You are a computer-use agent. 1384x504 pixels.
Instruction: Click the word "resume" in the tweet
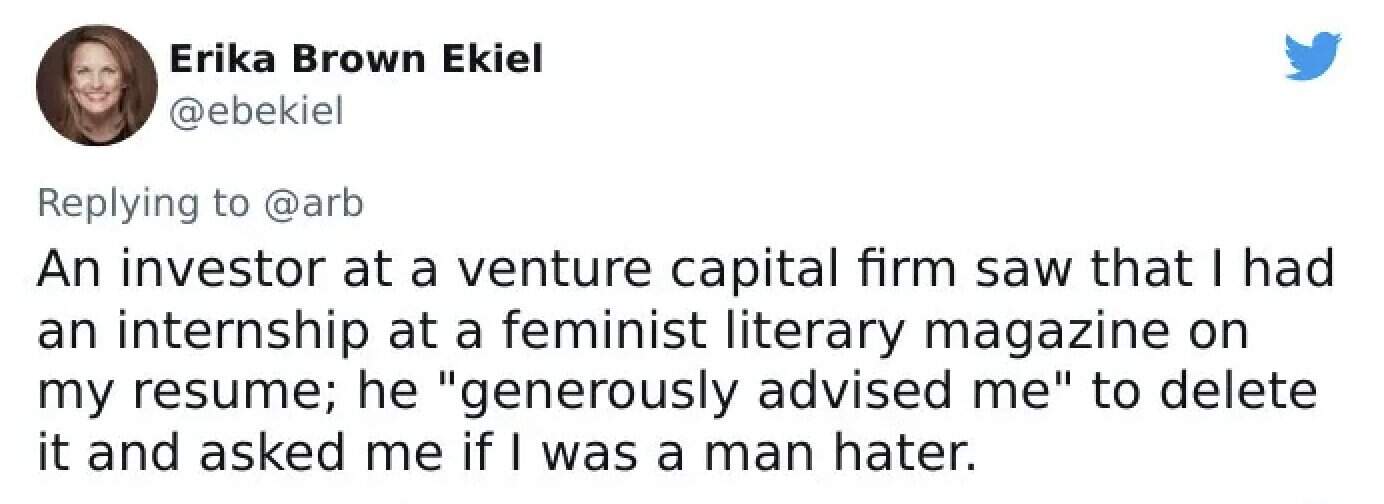199,393
